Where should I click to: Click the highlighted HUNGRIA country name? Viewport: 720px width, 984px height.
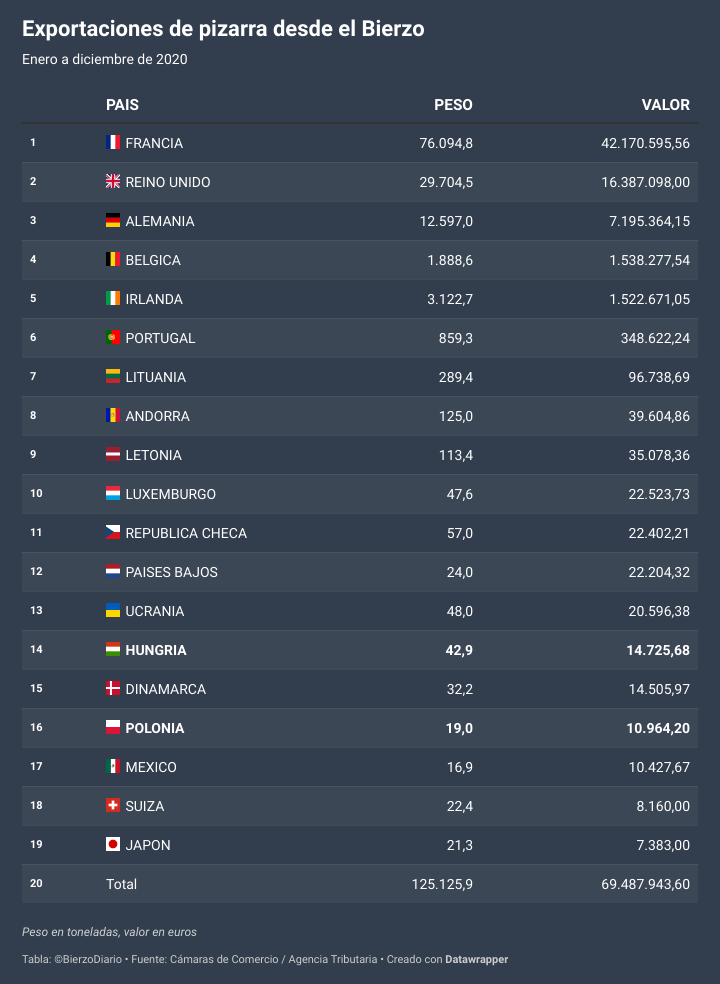[x=156, y=650]
